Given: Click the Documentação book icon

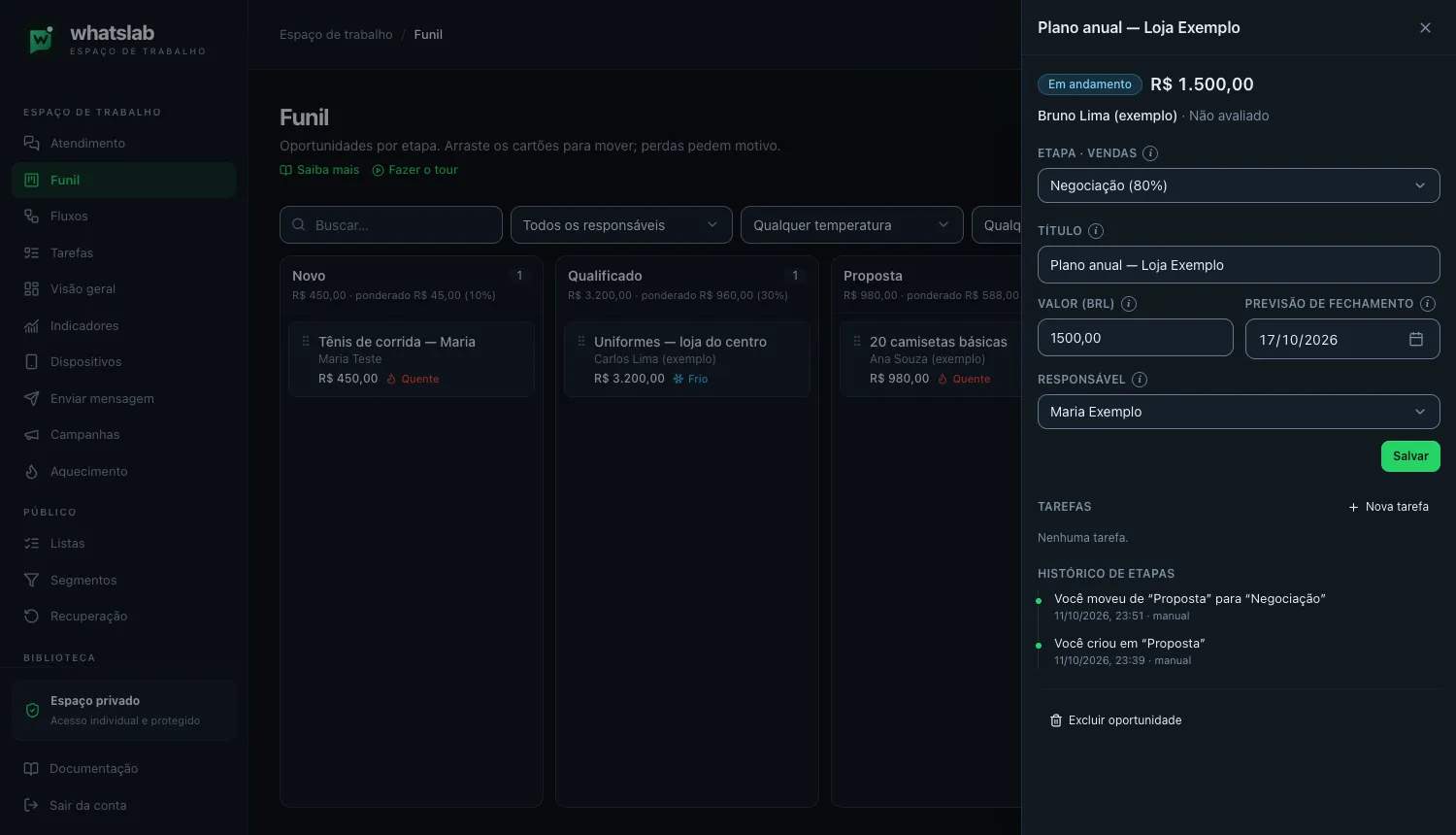Looking at the screenshot, I should pos(31,769).
